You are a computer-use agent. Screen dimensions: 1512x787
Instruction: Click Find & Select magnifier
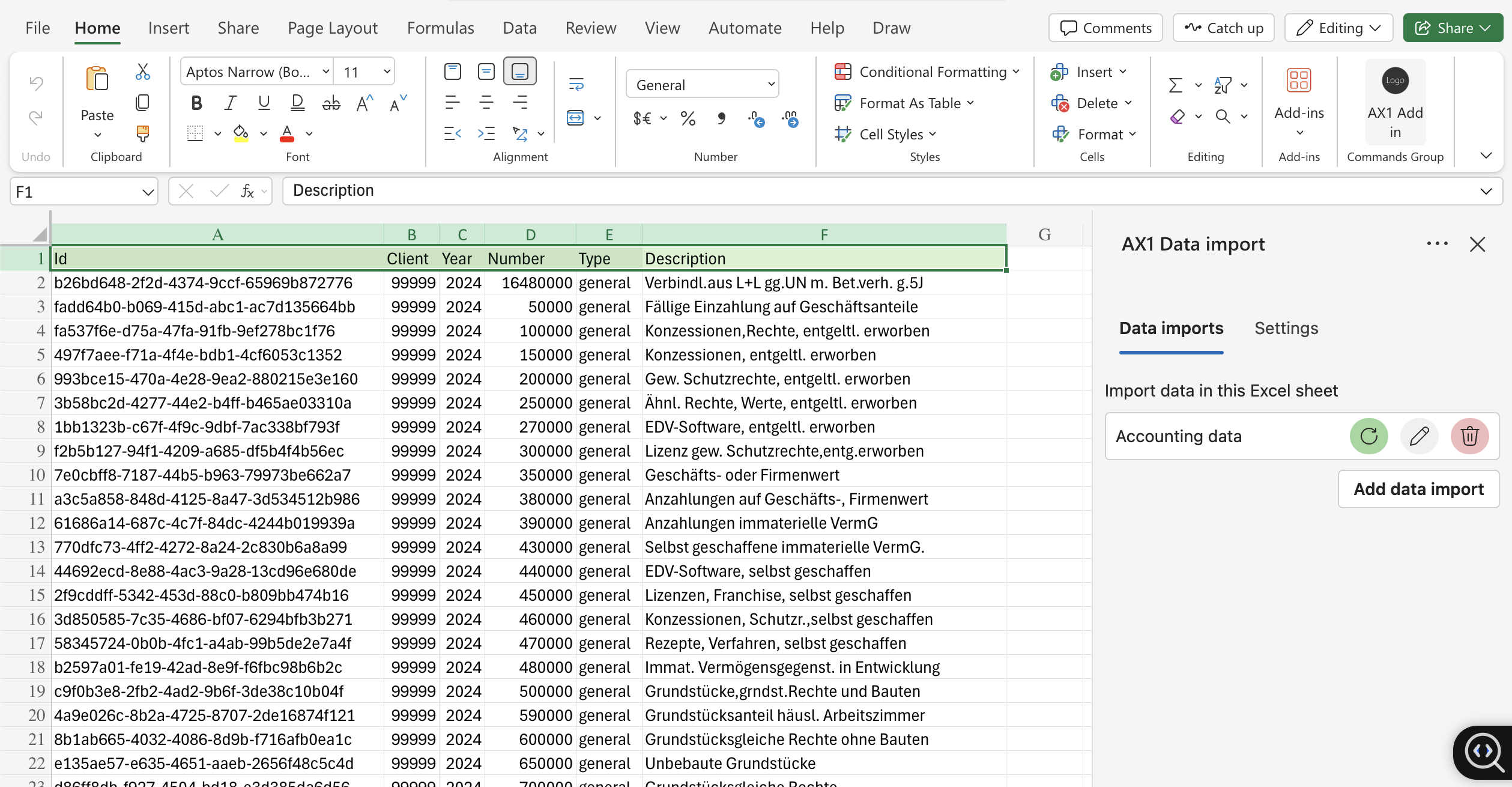(x=1223, y=117)
